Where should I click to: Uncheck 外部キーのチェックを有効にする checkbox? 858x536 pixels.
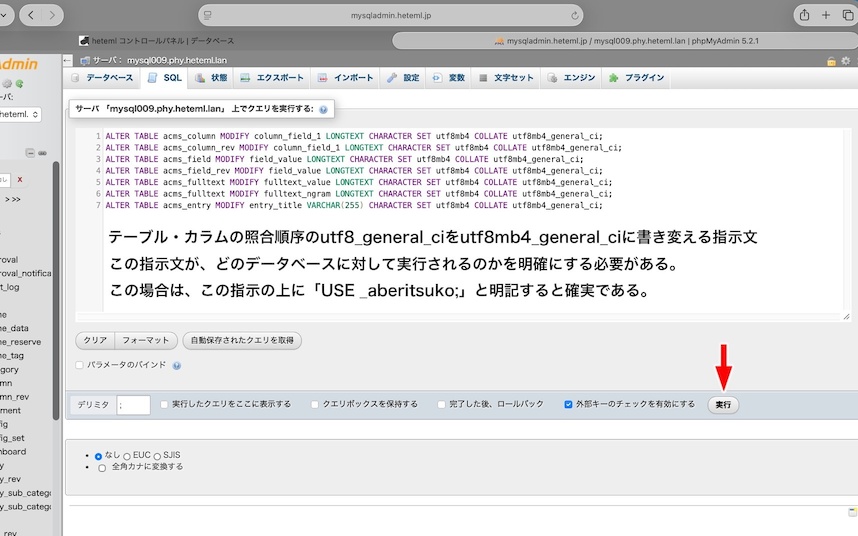[x=568, y=405]
